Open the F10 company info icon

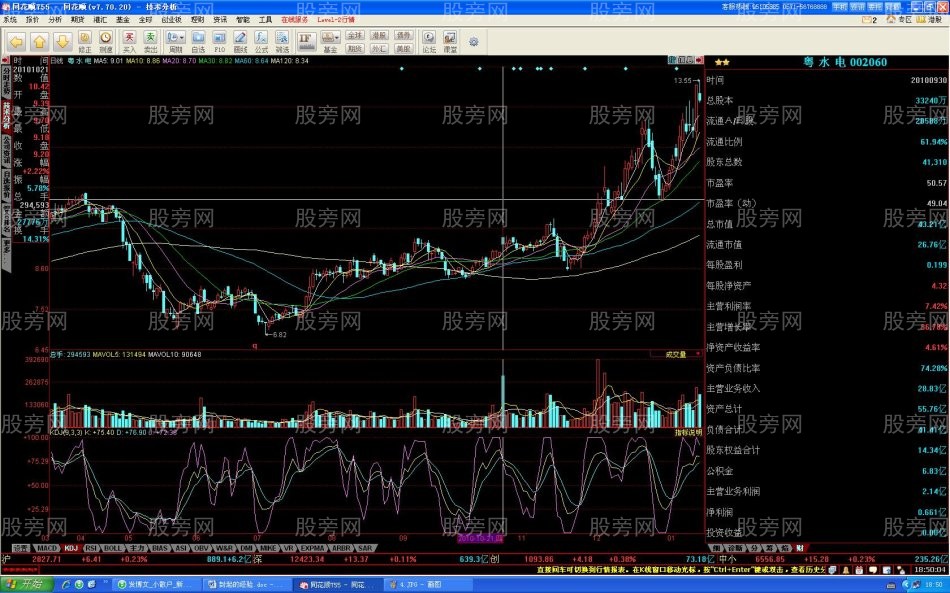click(x=219, y=42)
